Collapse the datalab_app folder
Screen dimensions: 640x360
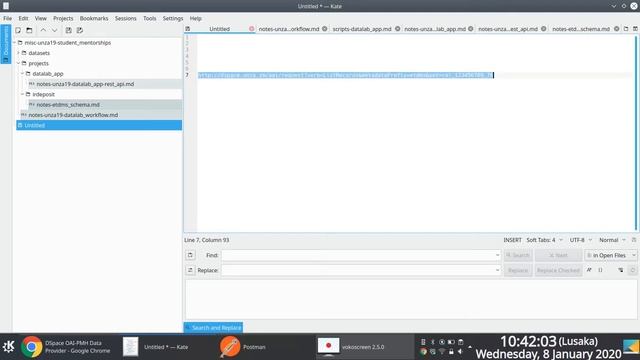coord(22,73)
